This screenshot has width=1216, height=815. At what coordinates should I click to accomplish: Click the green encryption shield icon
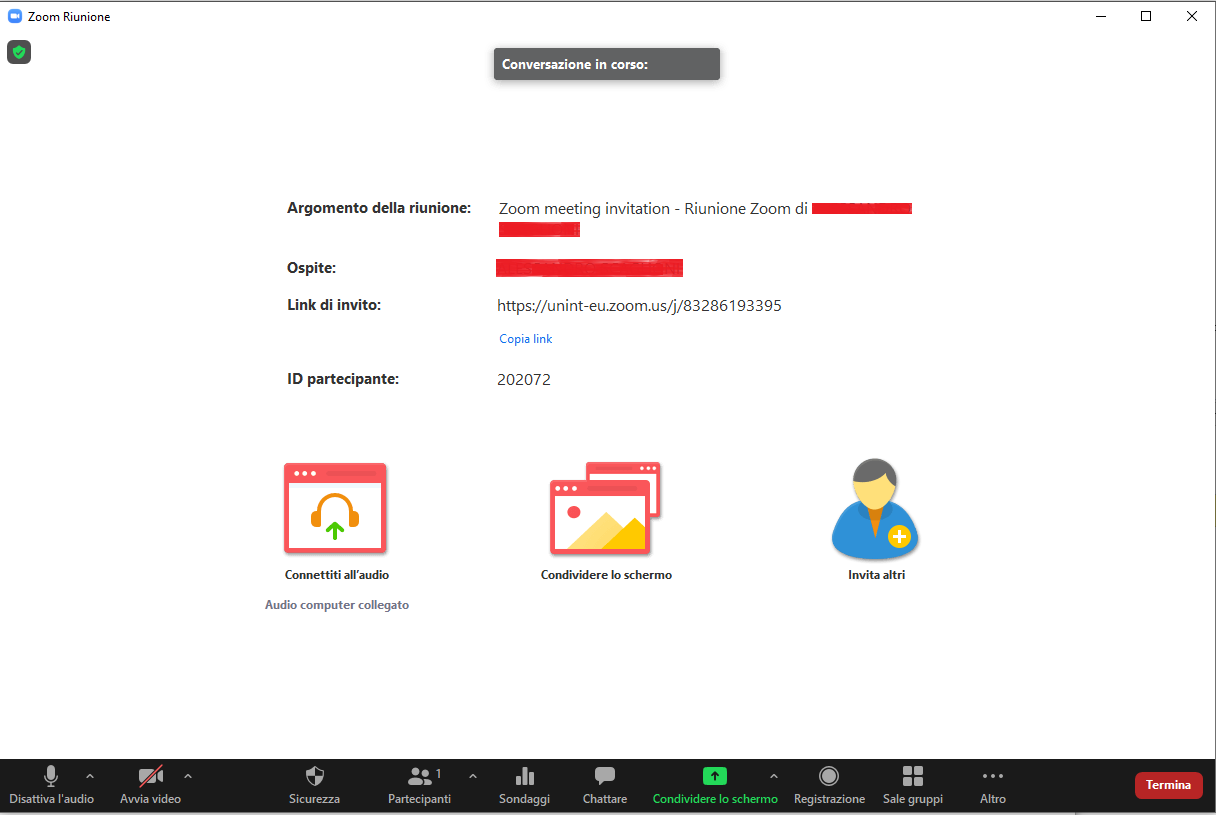[x=19, y=52]
